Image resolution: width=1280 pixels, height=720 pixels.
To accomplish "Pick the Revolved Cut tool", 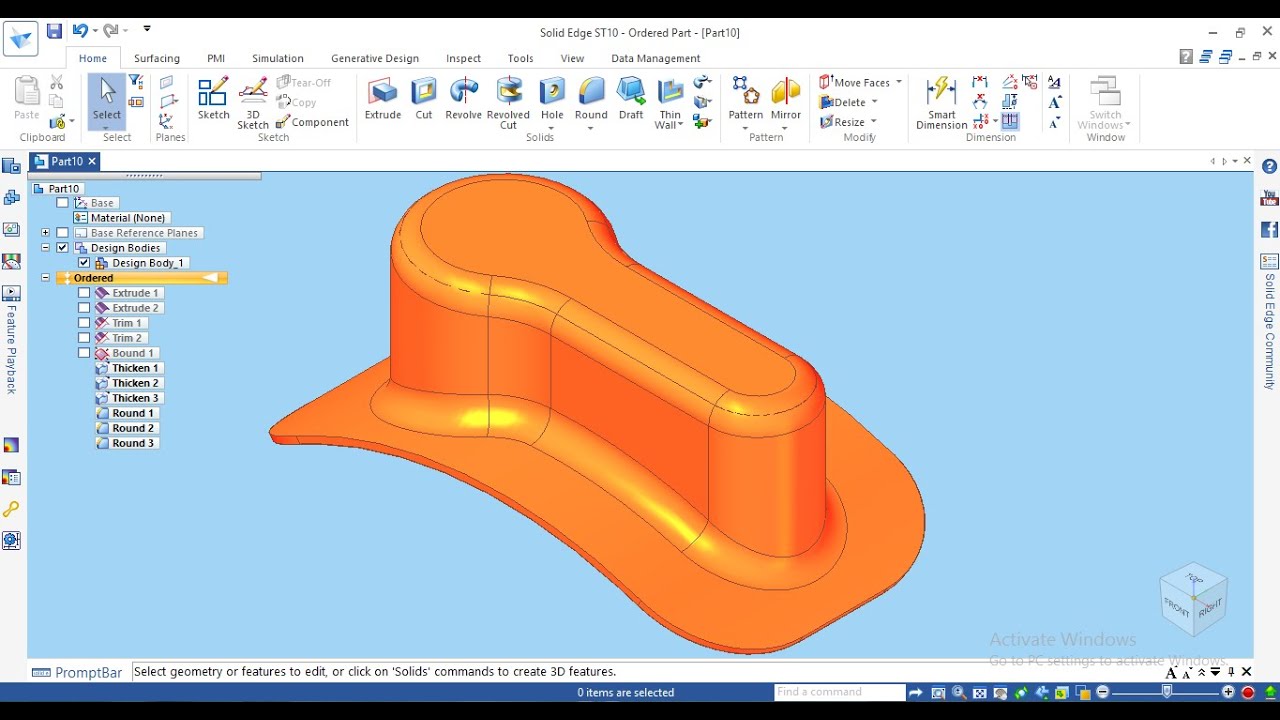I will pos(508,103).
